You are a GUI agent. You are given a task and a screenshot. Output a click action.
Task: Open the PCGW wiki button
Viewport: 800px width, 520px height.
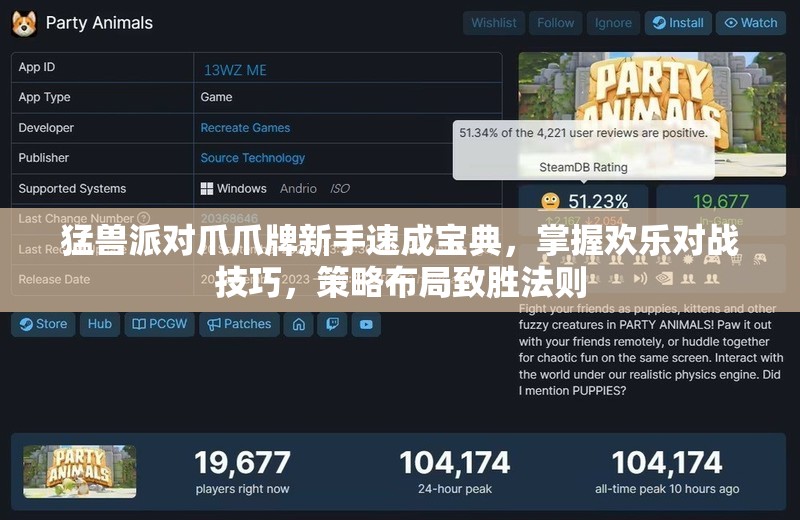pos(159,324)
